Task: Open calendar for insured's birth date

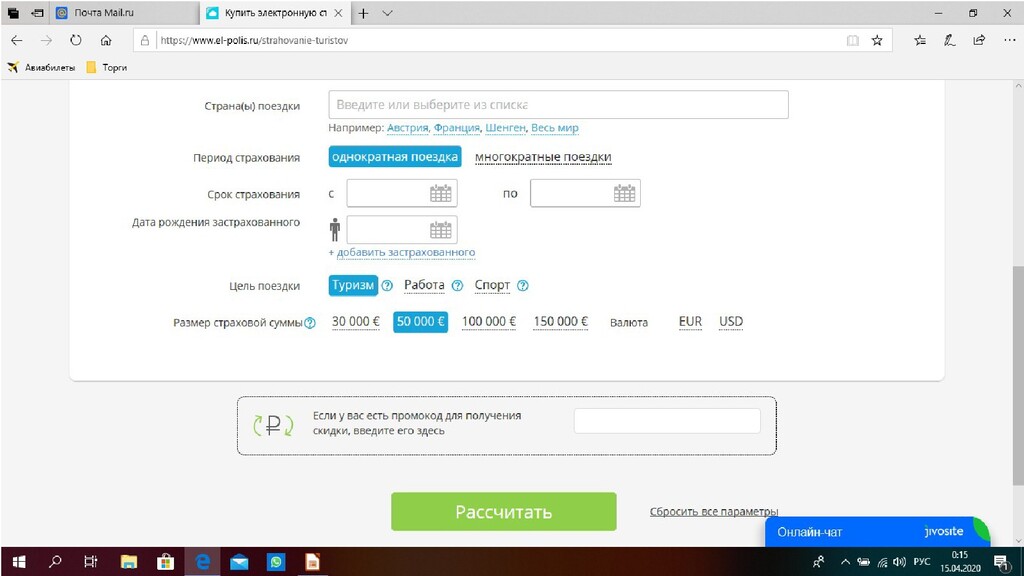Action: pos(440,230)
